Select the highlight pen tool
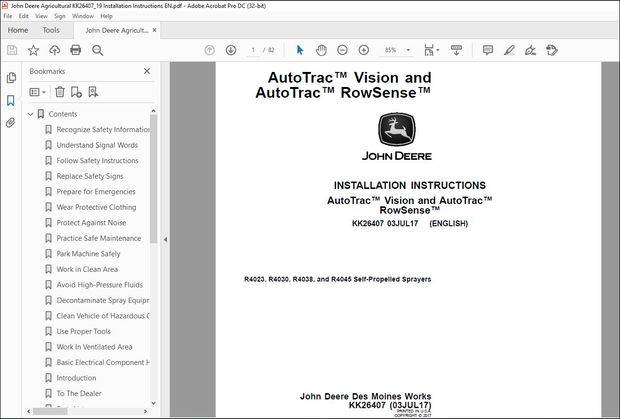This screenshot has height=419, width=620. click(x=509, y=50)
